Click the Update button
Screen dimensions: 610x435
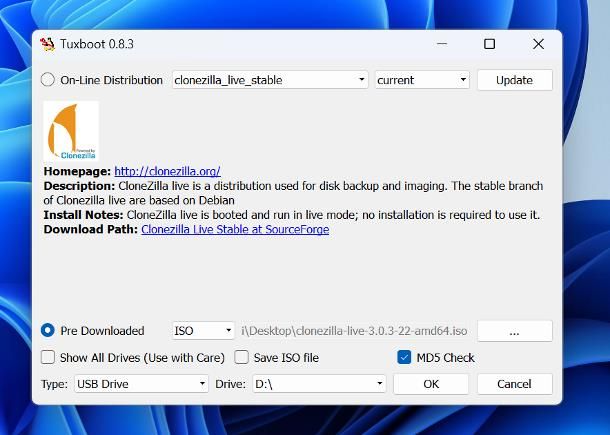pos(514,80)
